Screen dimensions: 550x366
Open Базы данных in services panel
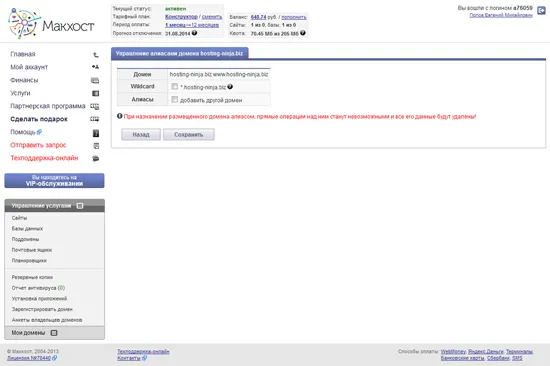coord(27,228)
